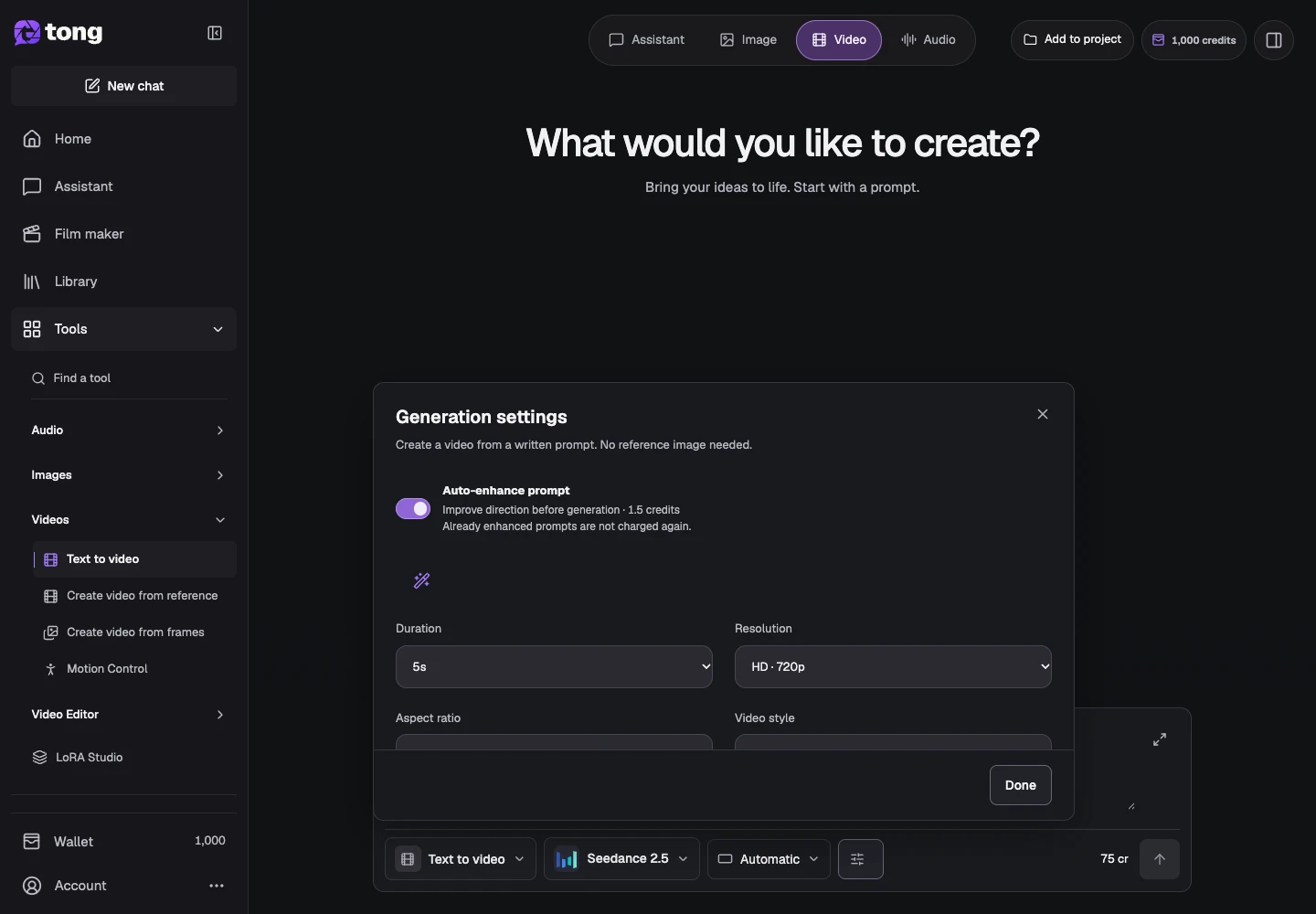Collapse the Tools section
1316x914 pixels.
[123, 329]
